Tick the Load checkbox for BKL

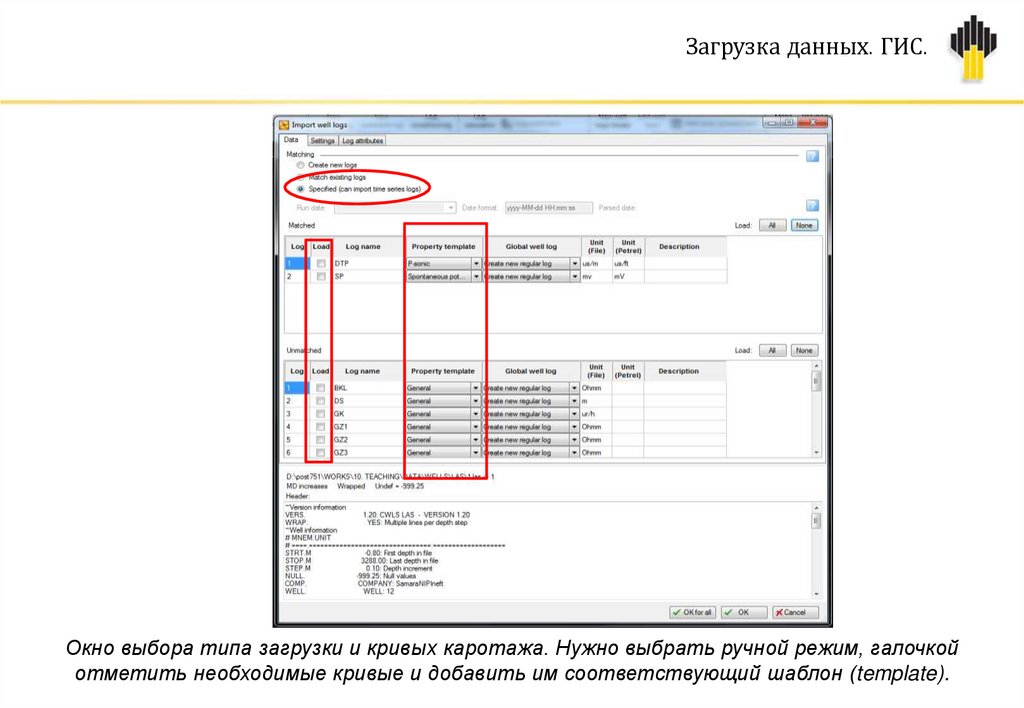coord(320,388)
